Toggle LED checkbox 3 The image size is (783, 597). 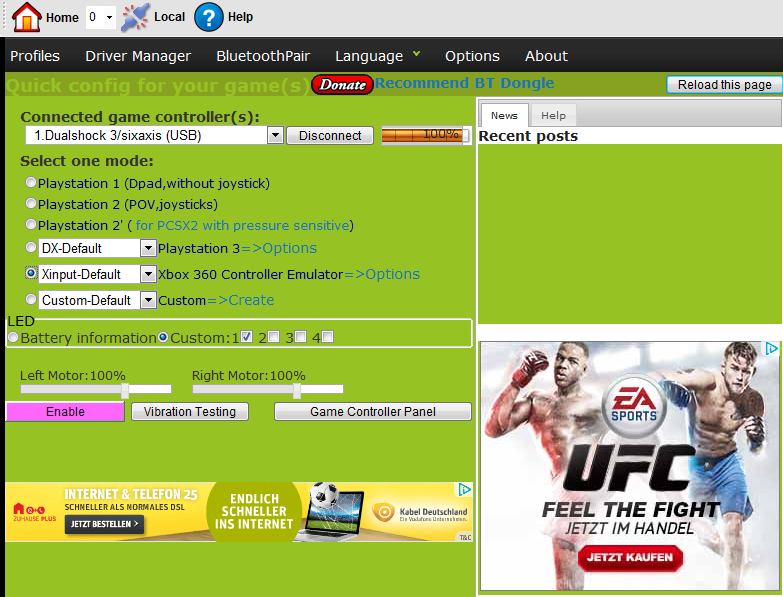301,336
